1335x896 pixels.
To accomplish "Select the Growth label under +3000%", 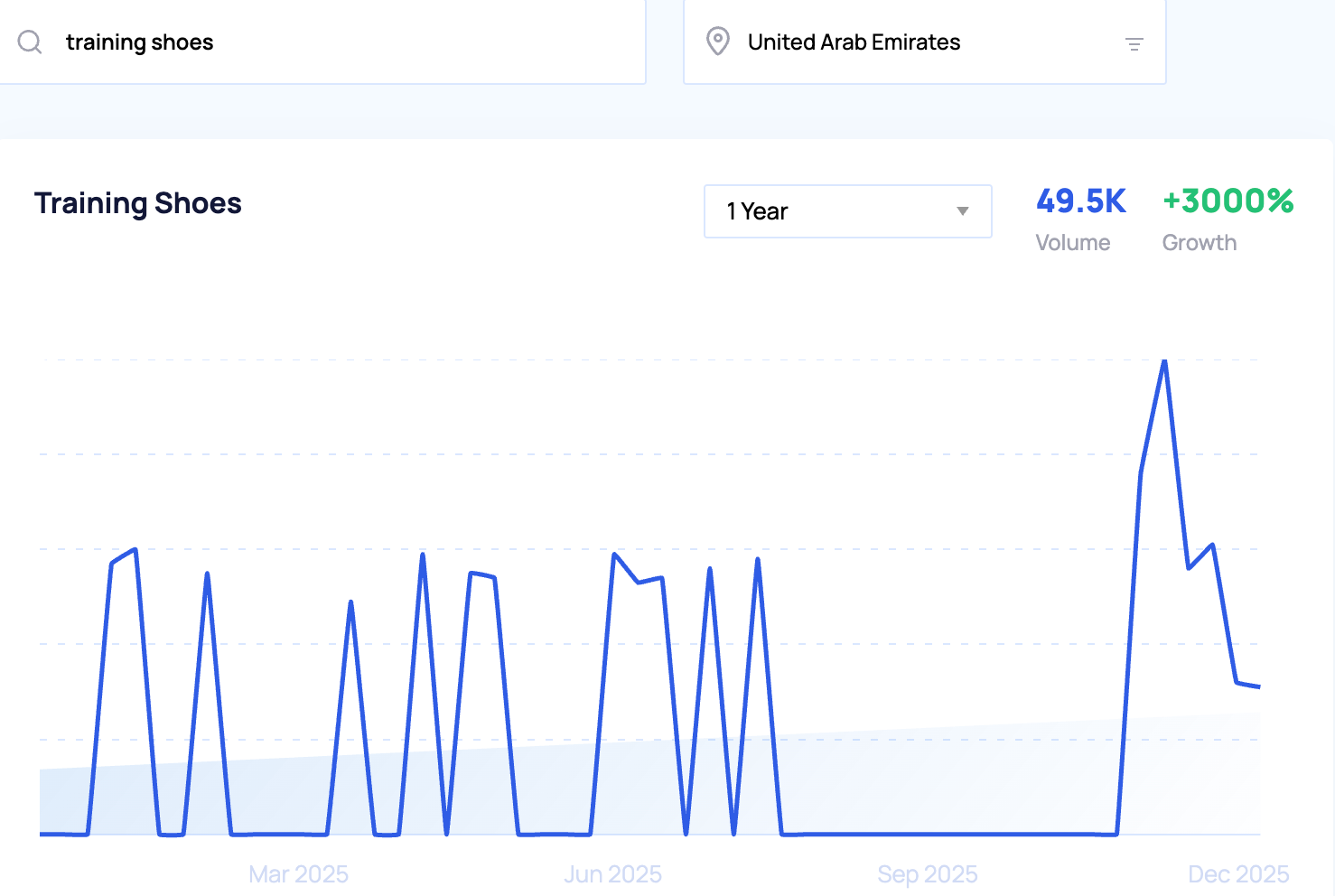I will pyautogui.click(x=1199, y=243).
